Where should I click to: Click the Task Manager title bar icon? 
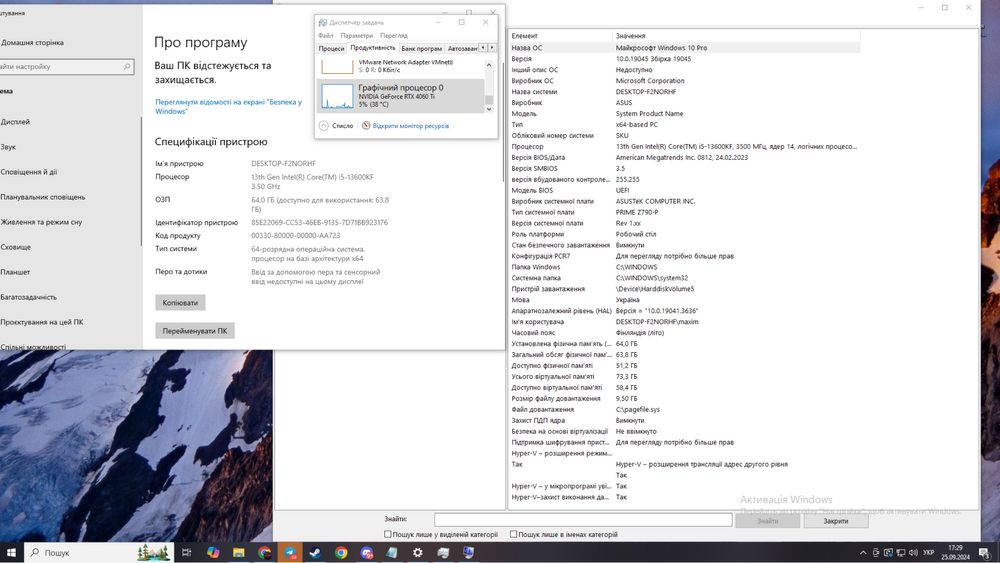(x=323, y=22)
